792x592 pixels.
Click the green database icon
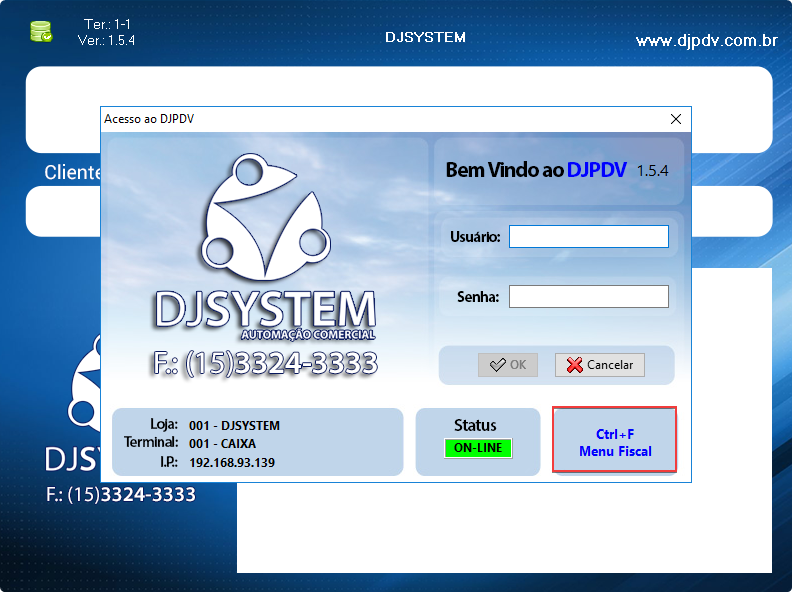pyautogui.click(x=41, y=31)
